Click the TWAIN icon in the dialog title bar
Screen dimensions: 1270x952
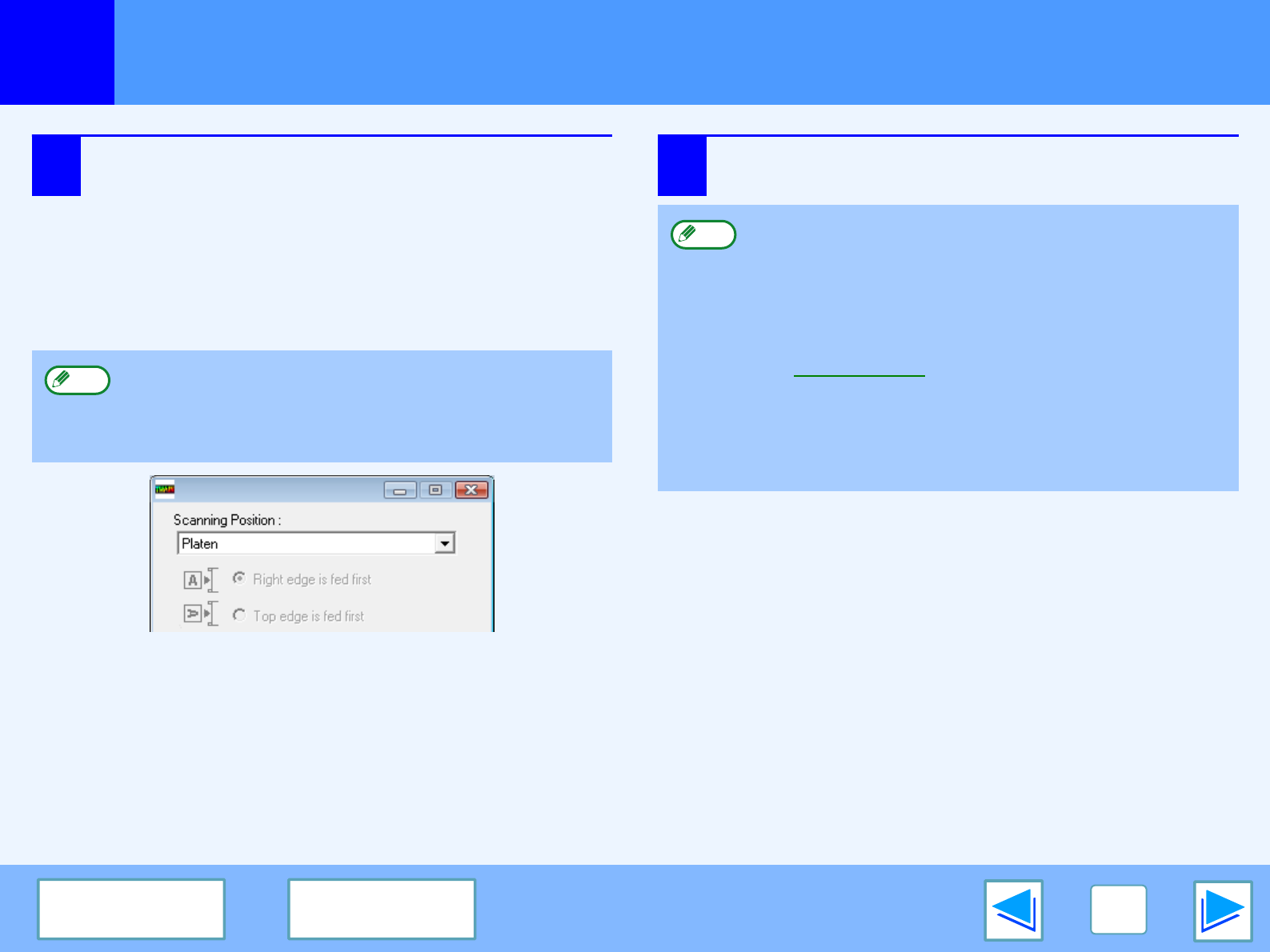(165, 489)
